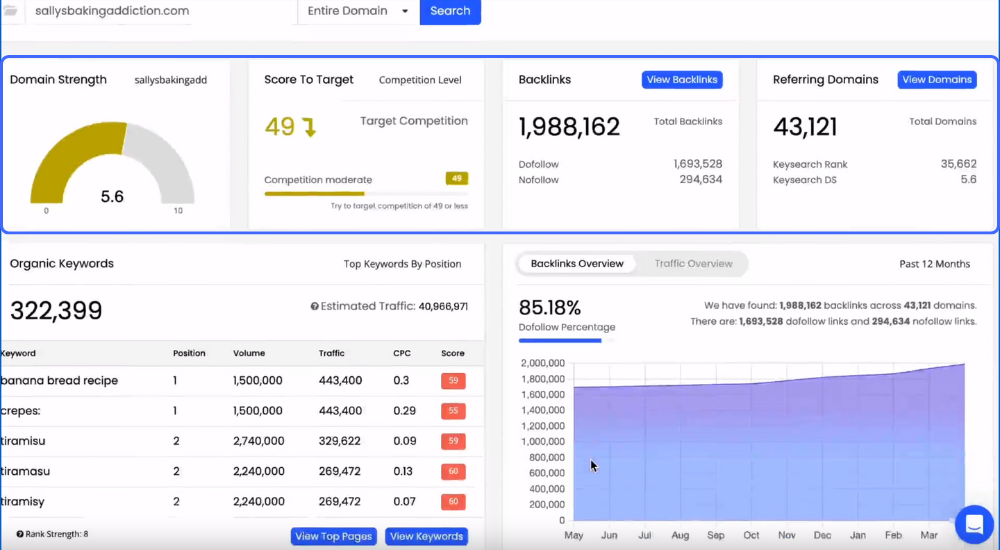The image size is (1000, 550).
Task: Click the red score badge for tiramisu
Action: [453, 441]
